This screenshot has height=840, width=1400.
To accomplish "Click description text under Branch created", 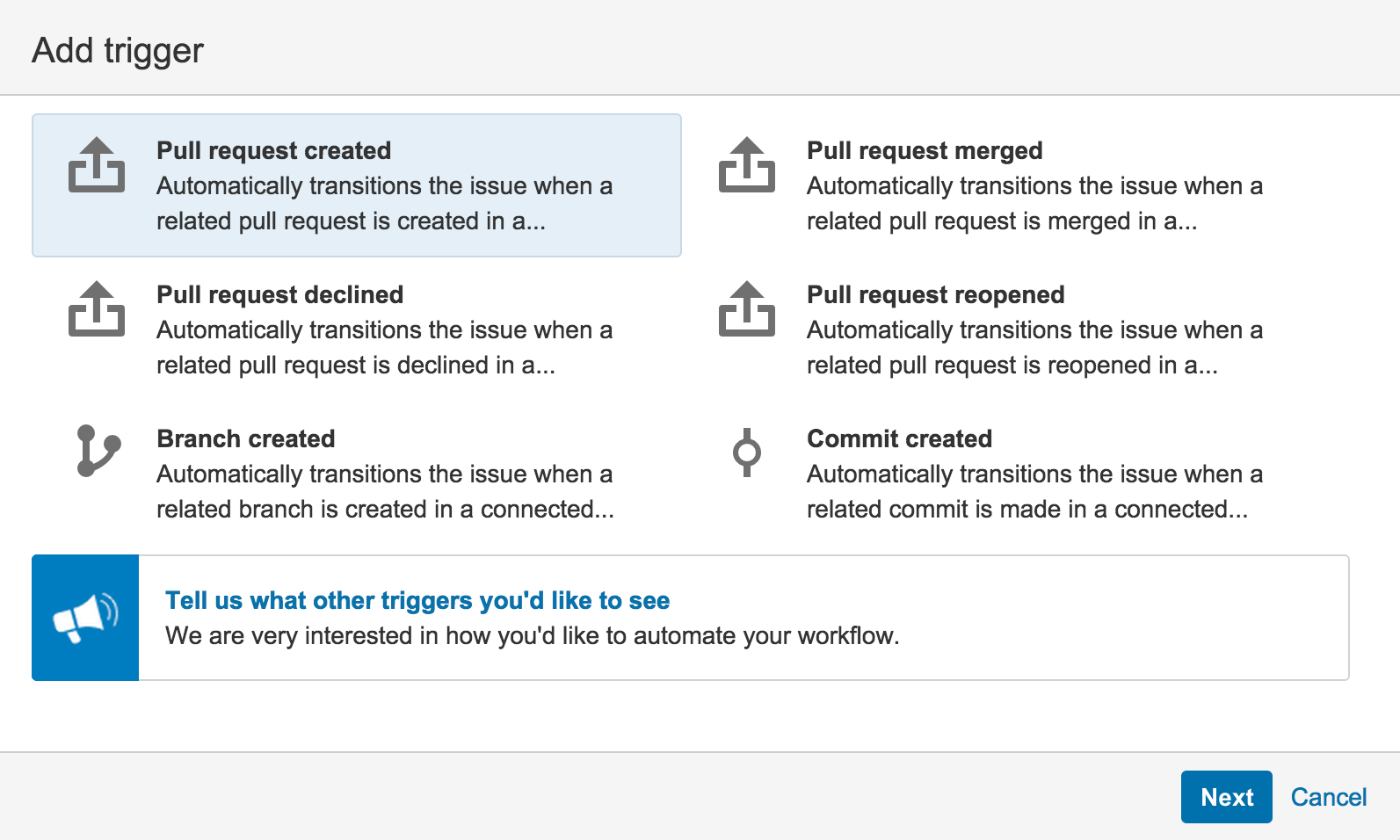I will pyautogui.click(x=384, y=491).
